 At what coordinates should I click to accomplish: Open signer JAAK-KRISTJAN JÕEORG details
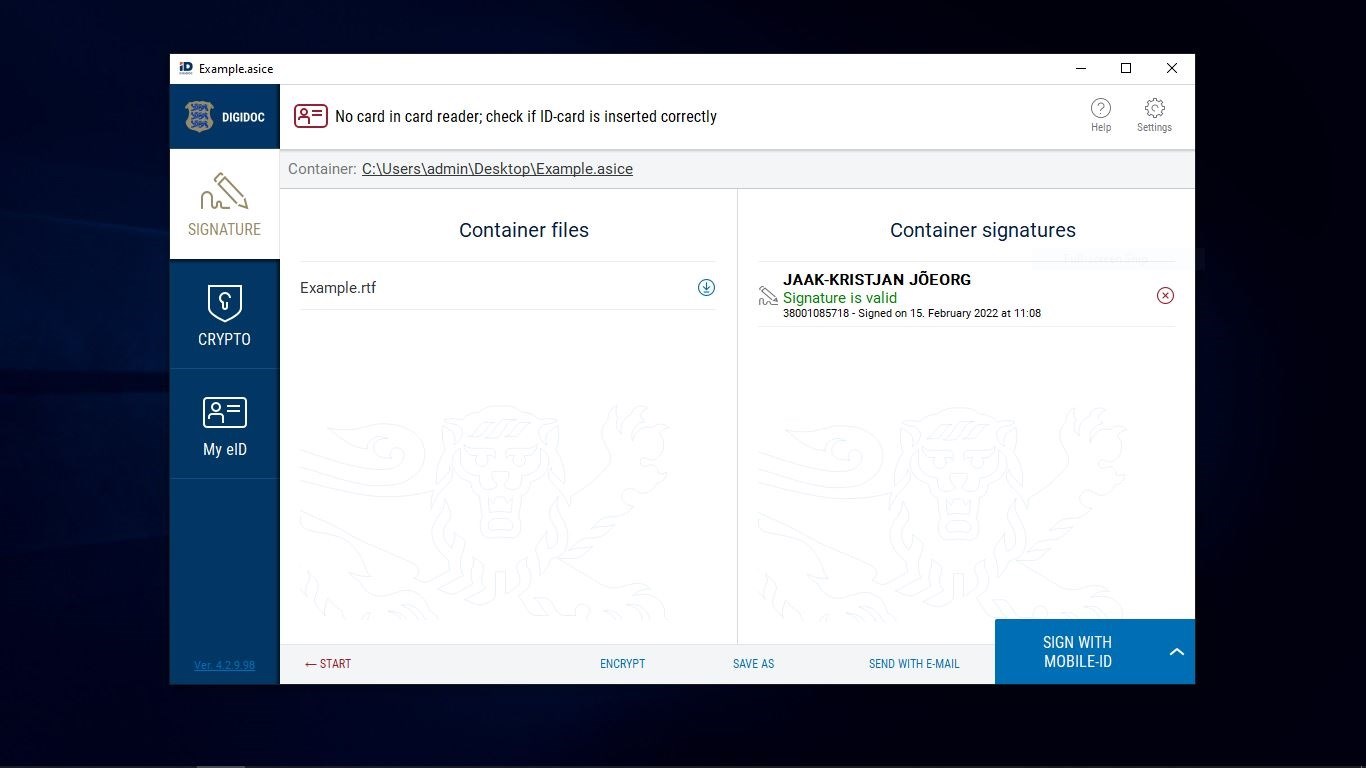click(x=877, y=279)
